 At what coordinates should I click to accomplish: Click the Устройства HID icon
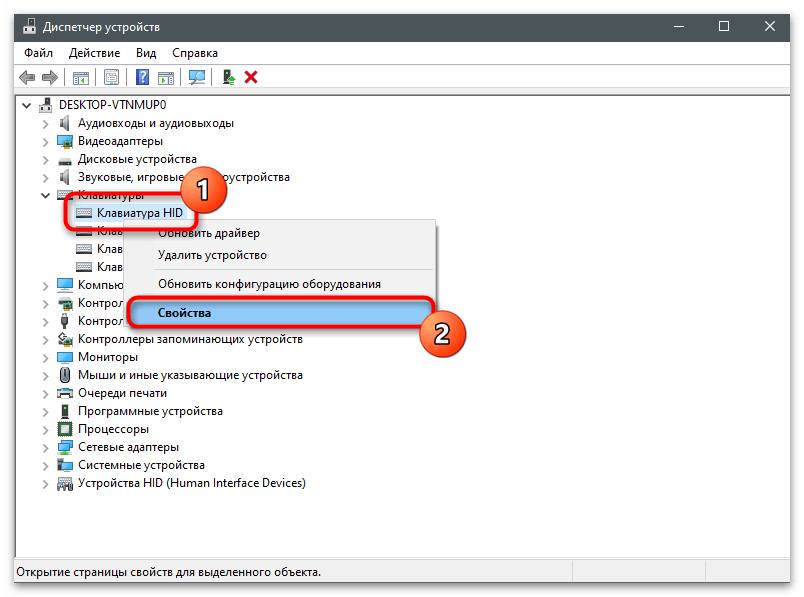65,483
